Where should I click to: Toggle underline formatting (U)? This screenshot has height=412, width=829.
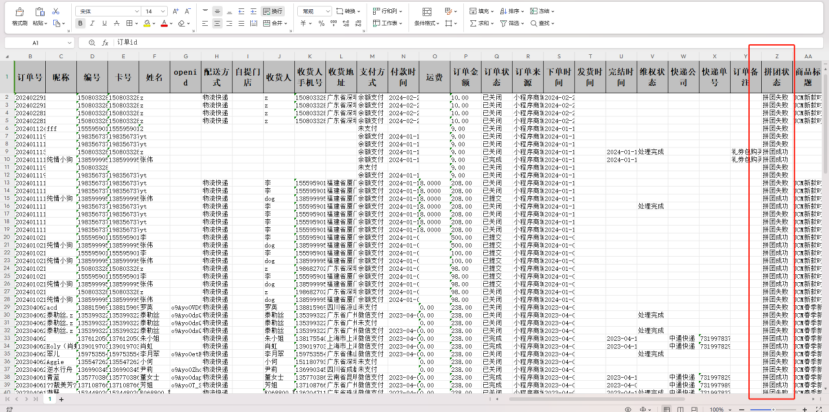pos(105,23)
